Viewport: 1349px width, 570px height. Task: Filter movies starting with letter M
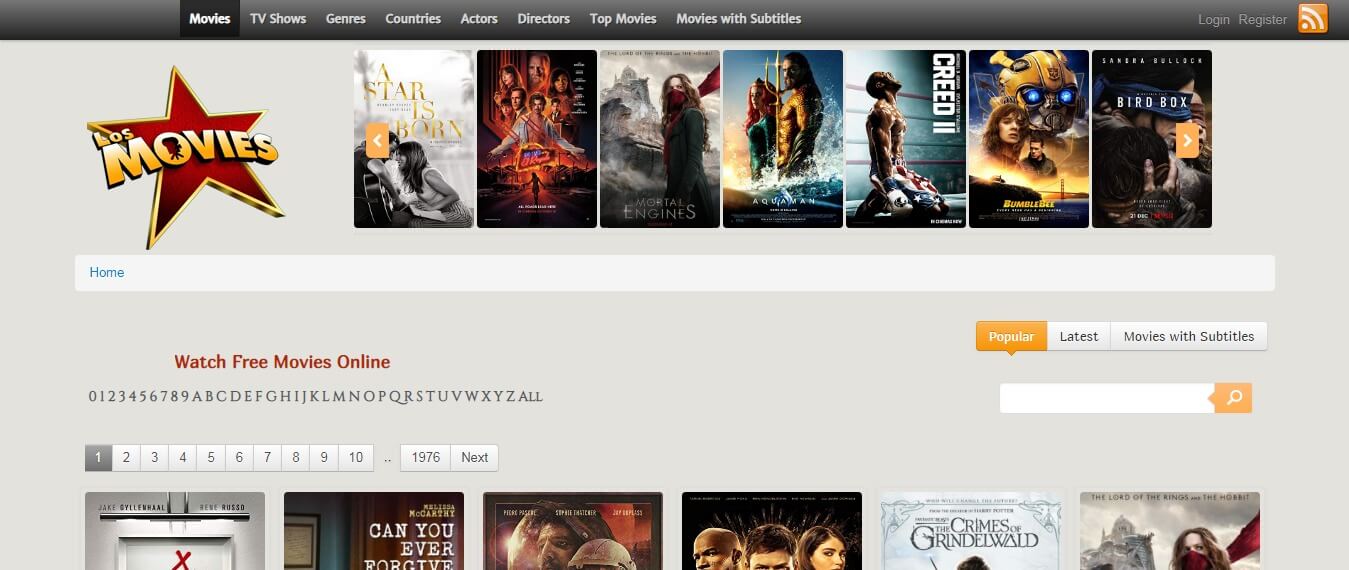click(x=340, y=396)
